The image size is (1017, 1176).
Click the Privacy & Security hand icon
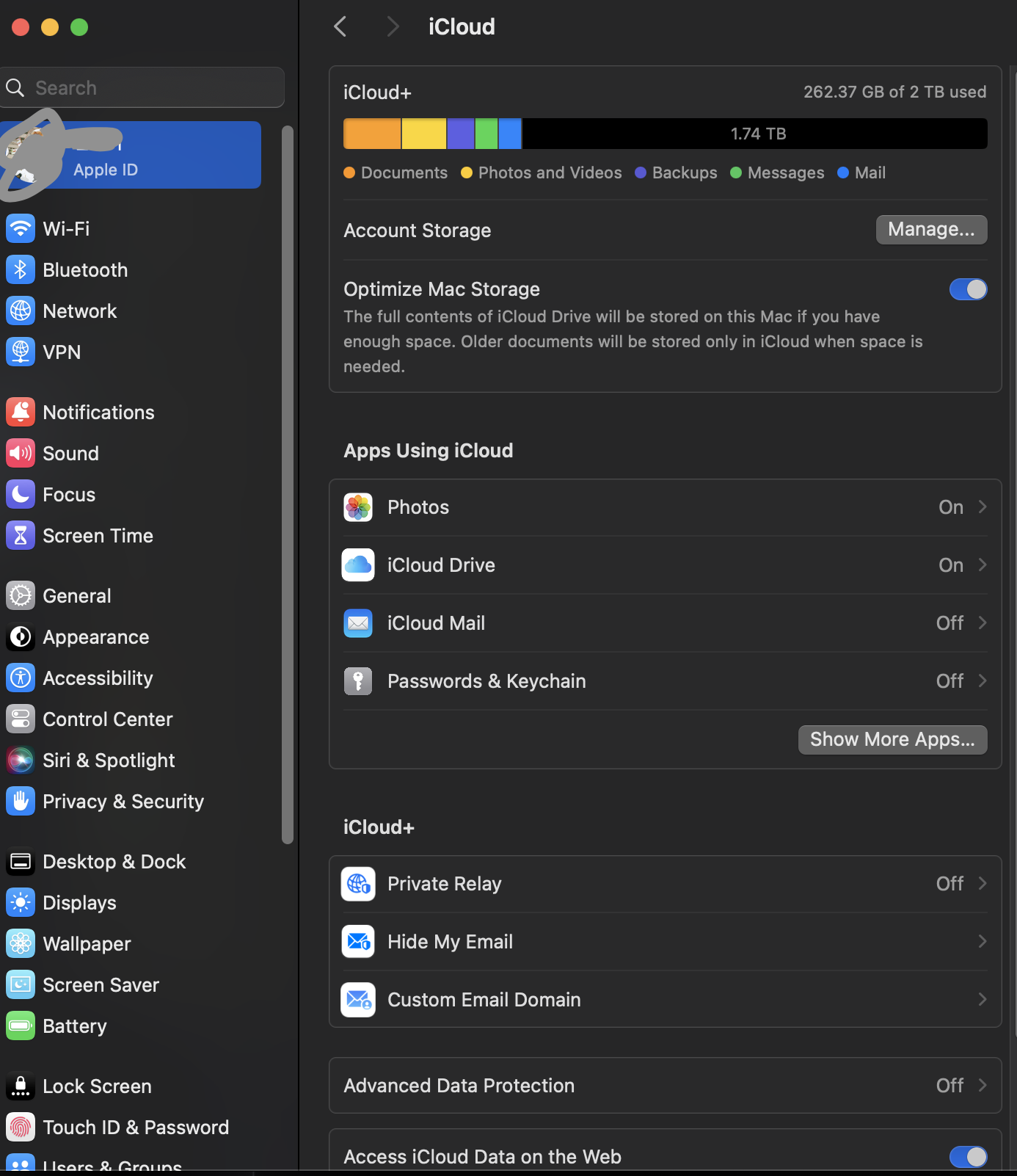click(x=21, y=801)
